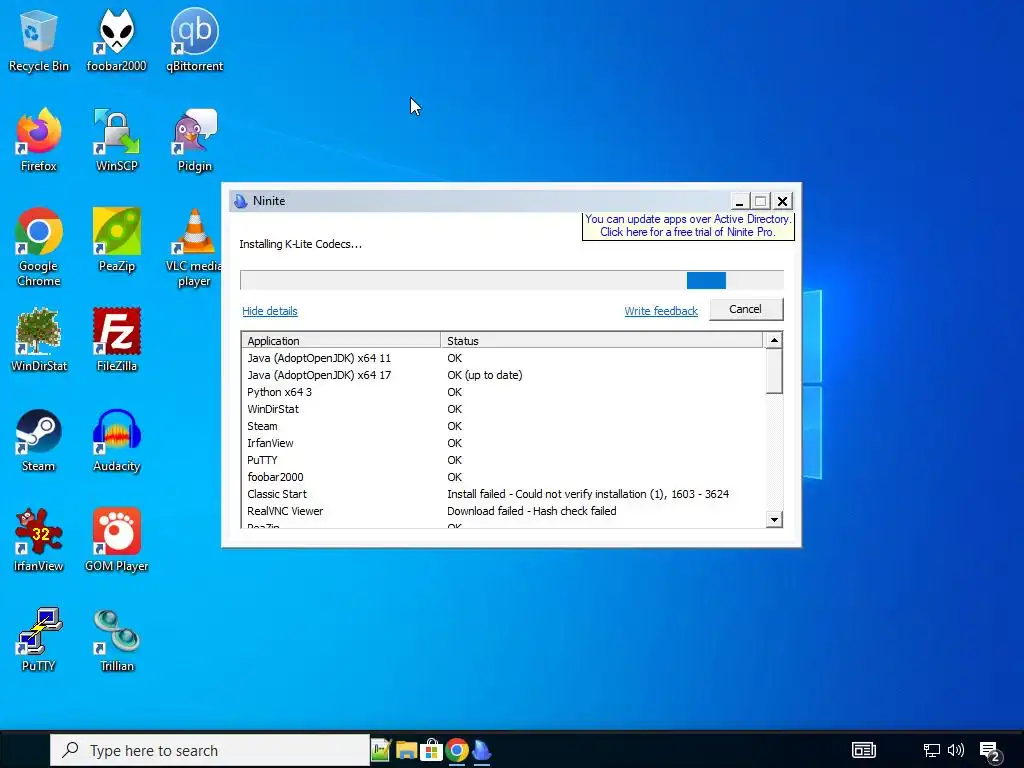Click the Ninite icon in the taskbar

point(482,750)
